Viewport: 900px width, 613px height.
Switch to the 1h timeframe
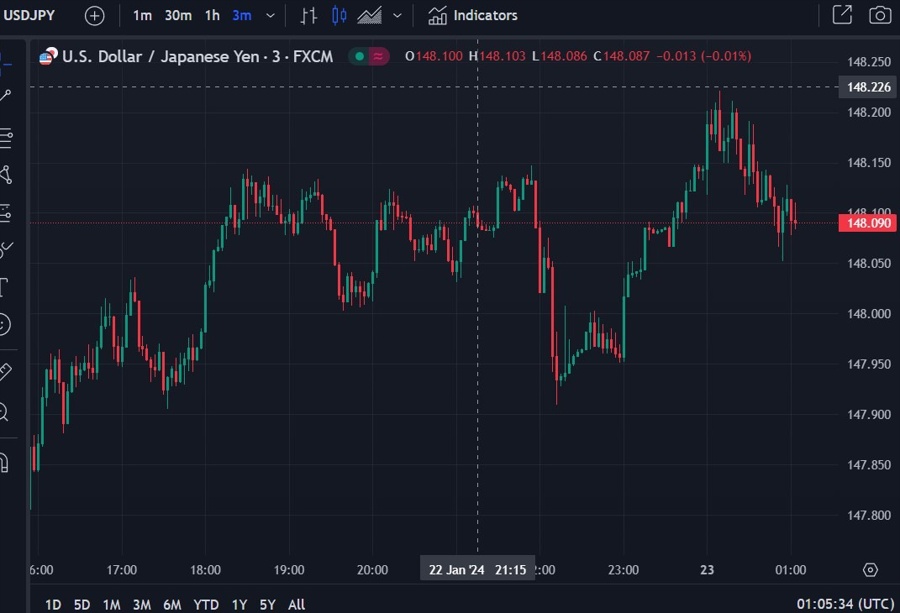click(x=211, y=15)
